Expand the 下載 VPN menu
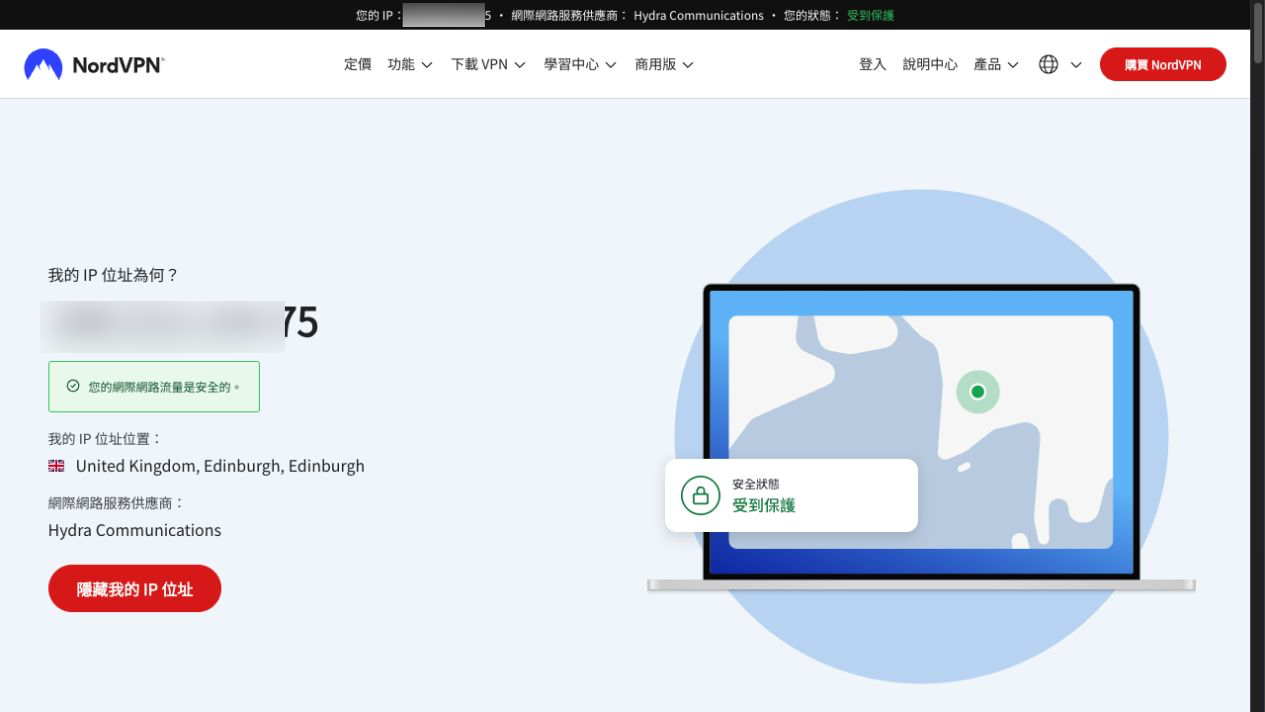1265x712 pixels. tap(488, 64)
